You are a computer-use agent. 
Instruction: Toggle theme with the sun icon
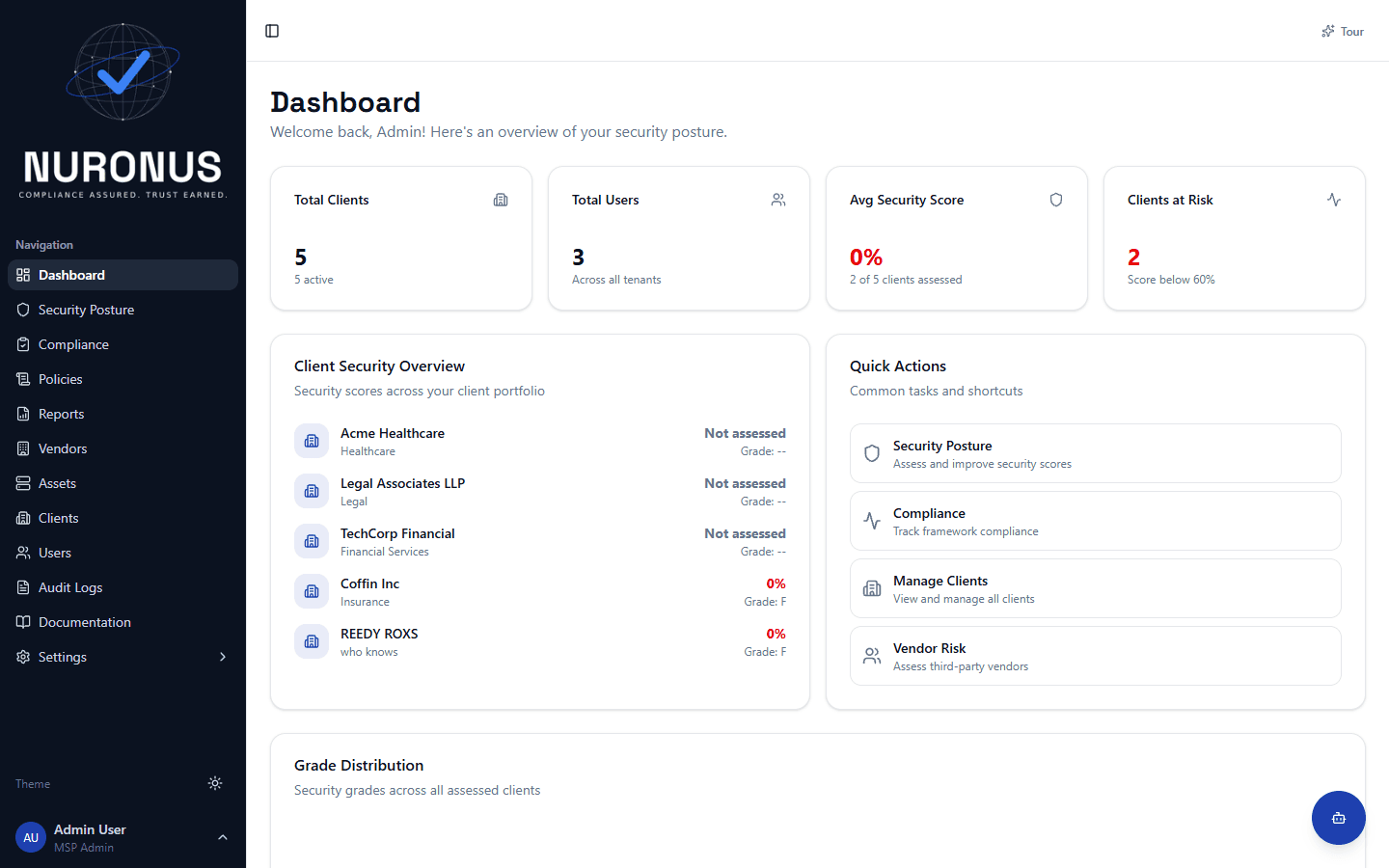[215, 783]
